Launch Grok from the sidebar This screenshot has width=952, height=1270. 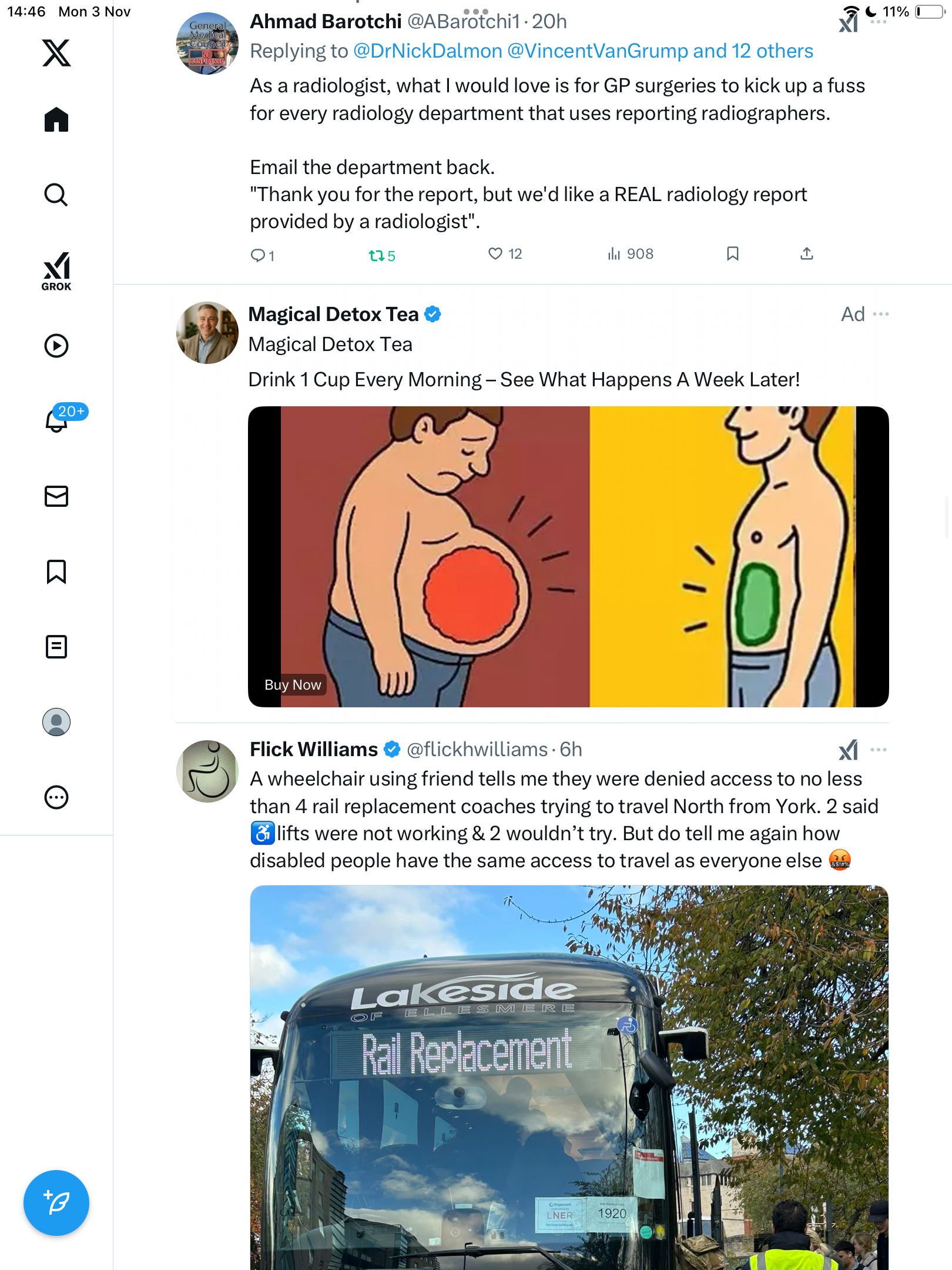(56, 271)
